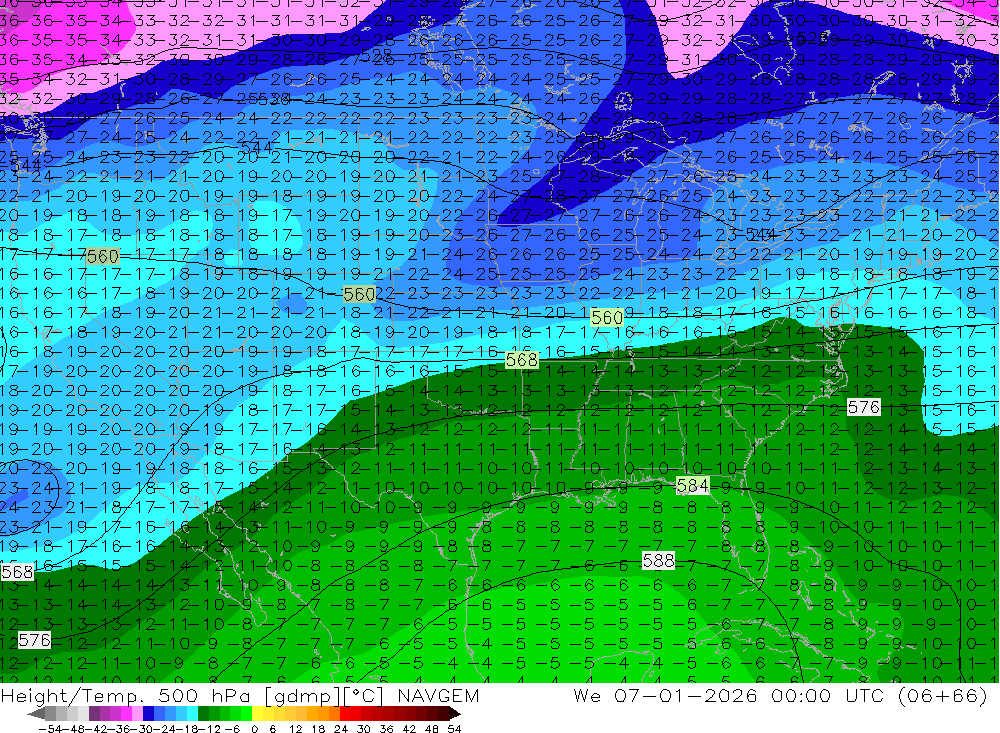Click the gray left arrow end of legend
The width and height of the screenshot is (1000, 733).
coord(36,713)
